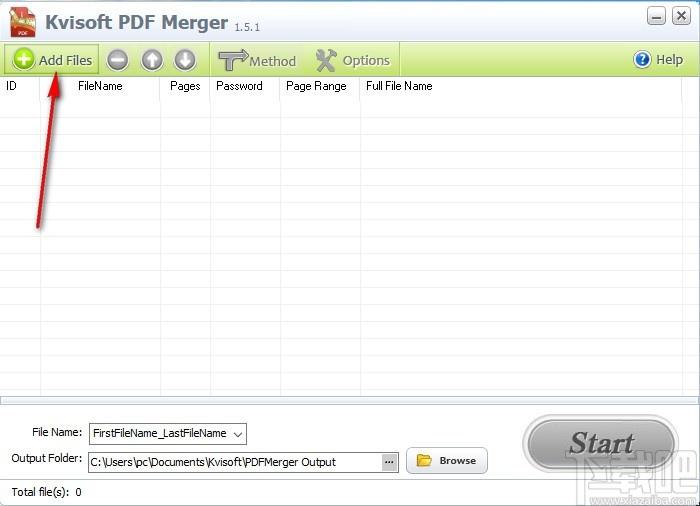
Task: Click the Add Files button
Action: pos(51,59)
